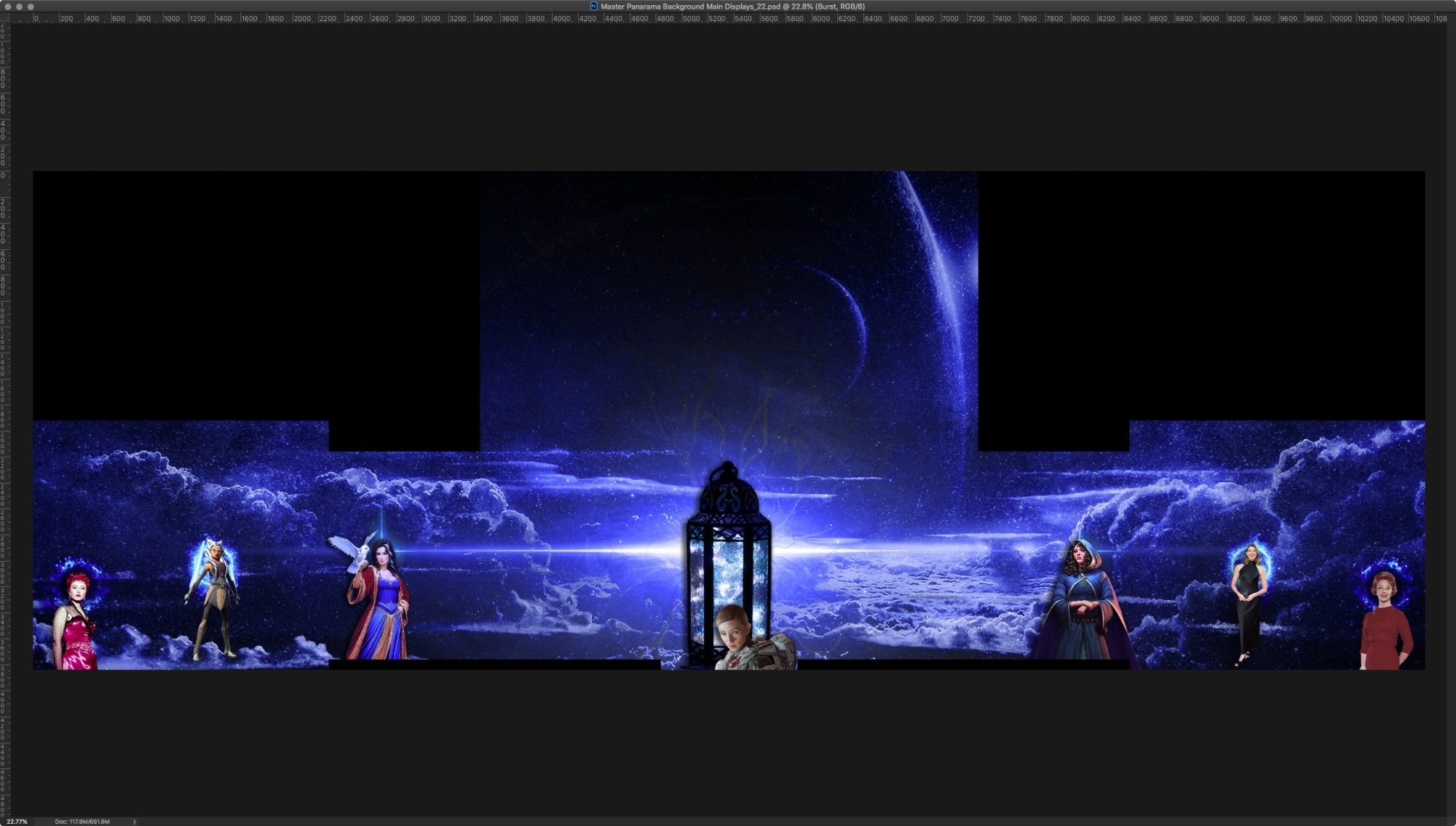Image resolution: width=1456 pixels, height=826 pixels.
Task: Minimize the Photoshop document window
Action: [x=20, y=6]
